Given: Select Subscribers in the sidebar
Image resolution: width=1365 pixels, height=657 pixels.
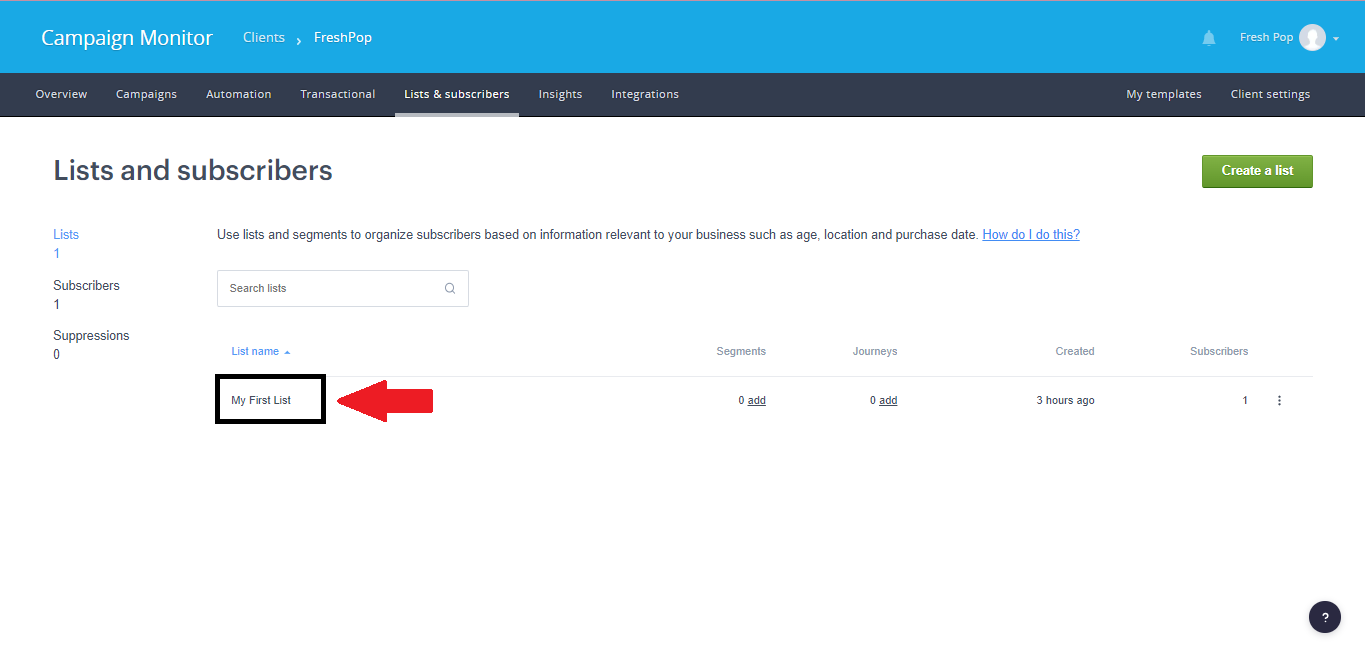Looking at the screenshot, I should click(86, 285).
